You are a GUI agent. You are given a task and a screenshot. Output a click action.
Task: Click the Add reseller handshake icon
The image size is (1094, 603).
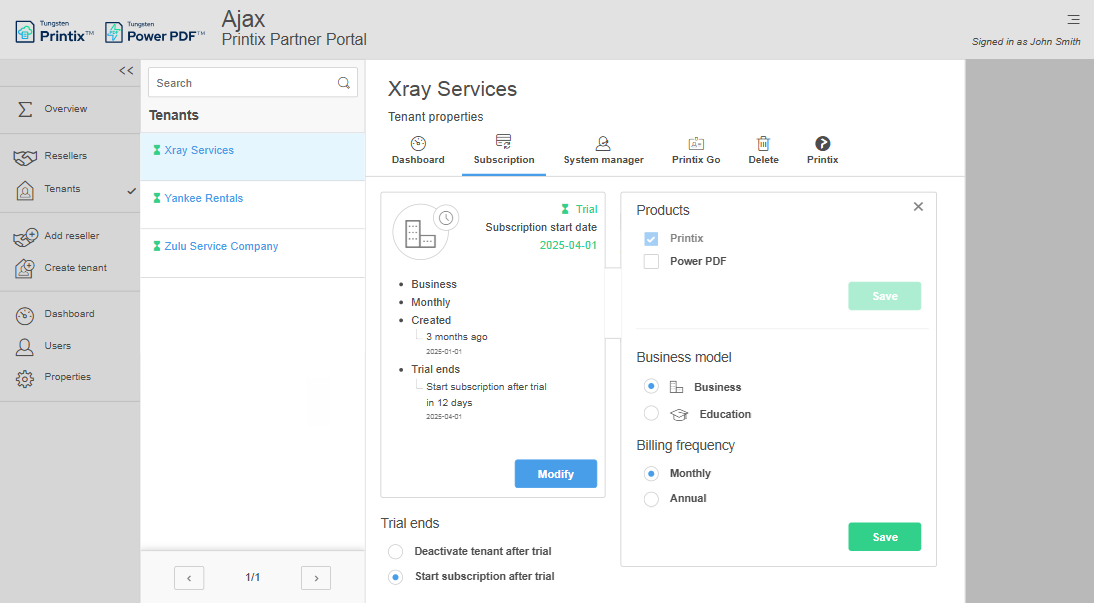point(26,237)
